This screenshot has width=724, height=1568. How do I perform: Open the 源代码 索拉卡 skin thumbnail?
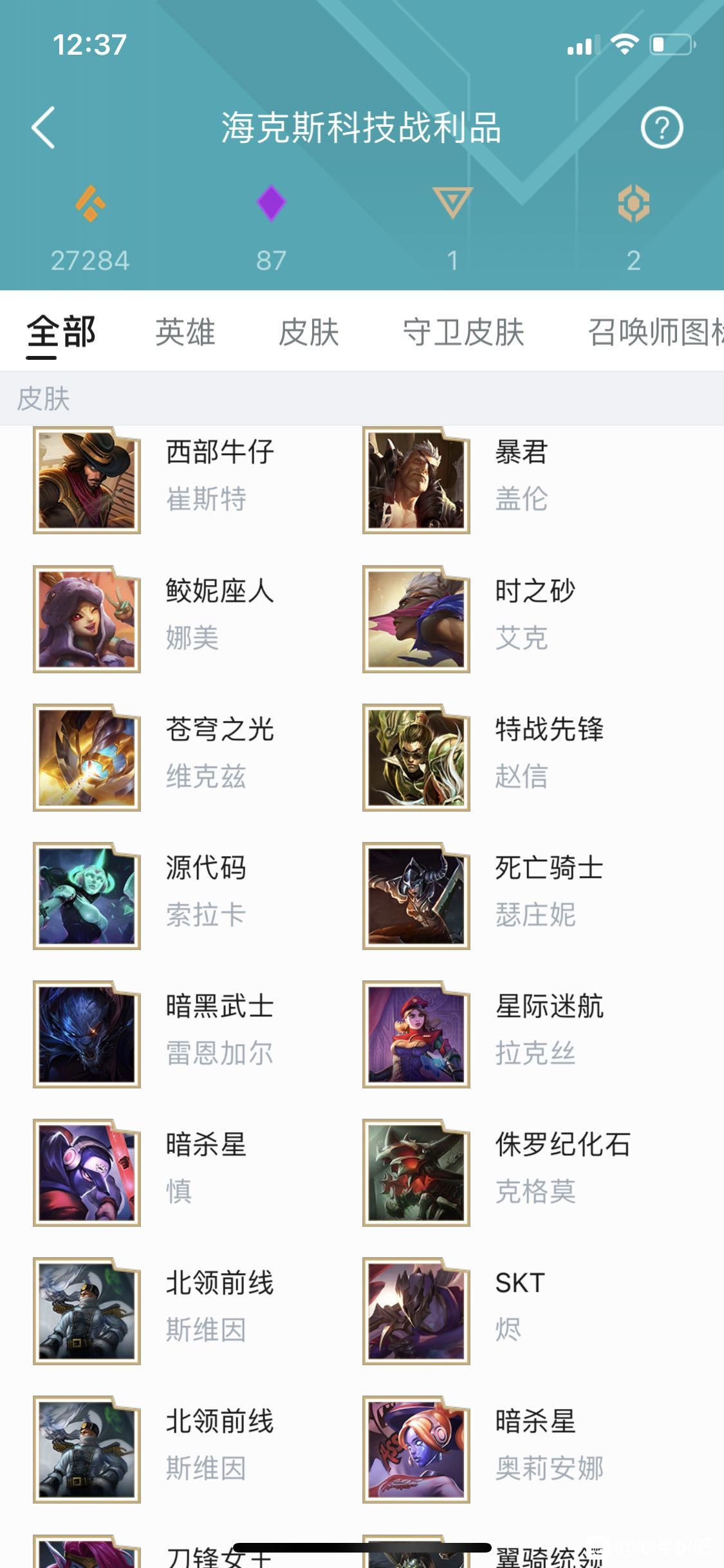pyautogui.click(x=87, y=896)
